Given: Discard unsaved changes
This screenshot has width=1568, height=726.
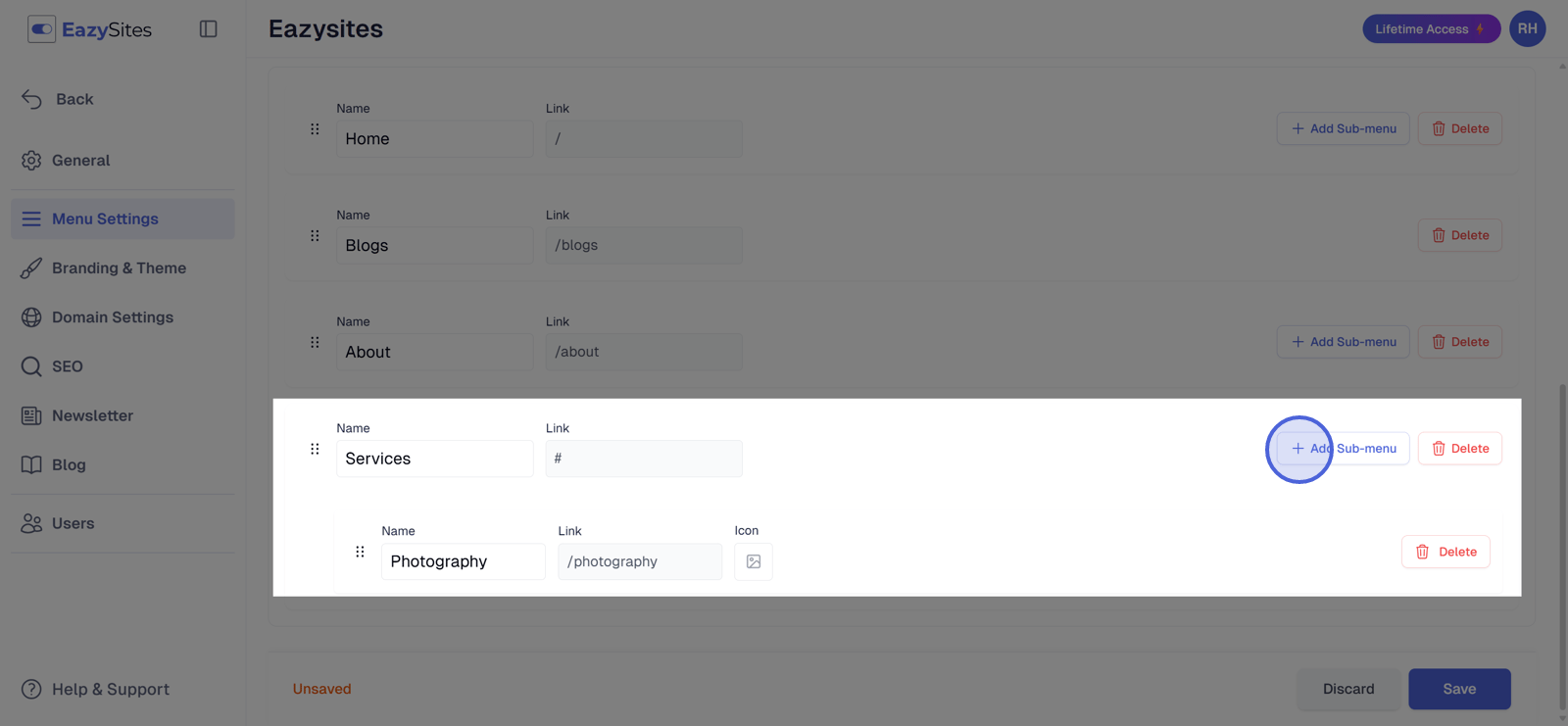Looking at the screenshot, I should coord(1348,689).
